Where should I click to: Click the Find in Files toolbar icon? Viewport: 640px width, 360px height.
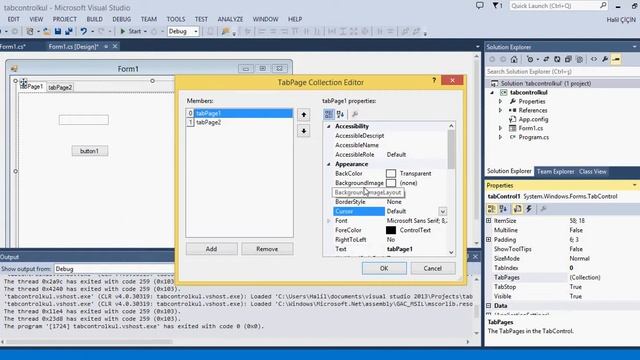coord(225,31)
